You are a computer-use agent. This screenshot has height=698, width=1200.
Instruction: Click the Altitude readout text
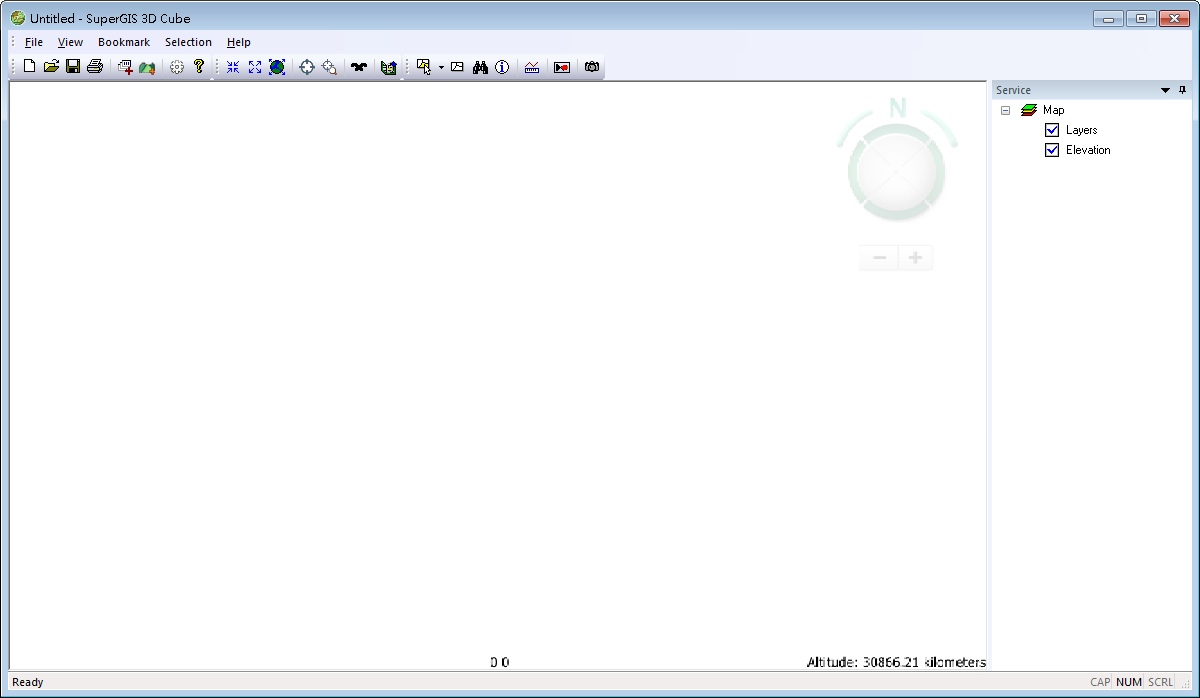pyautogui.click(x=896, y=662)
